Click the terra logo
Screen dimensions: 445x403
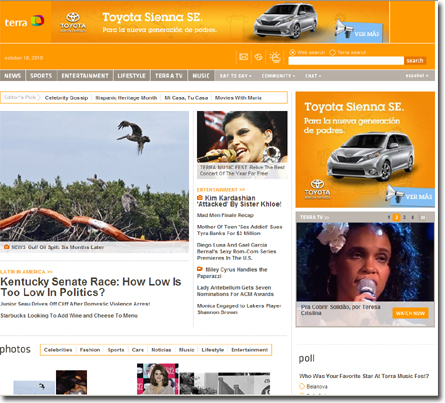pyautogui.click(x=24, y=22)
